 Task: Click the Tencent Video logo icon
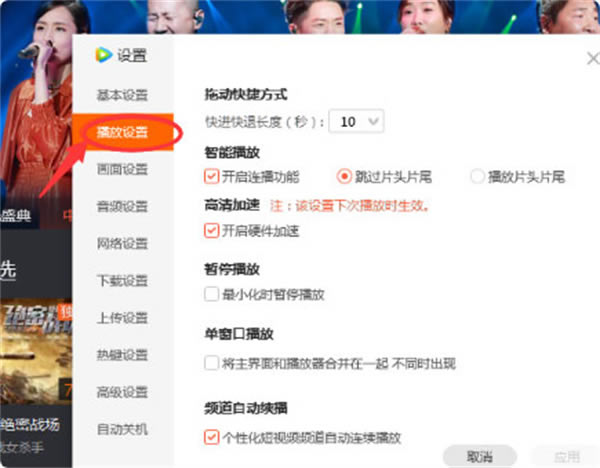[x=102, y=55]
